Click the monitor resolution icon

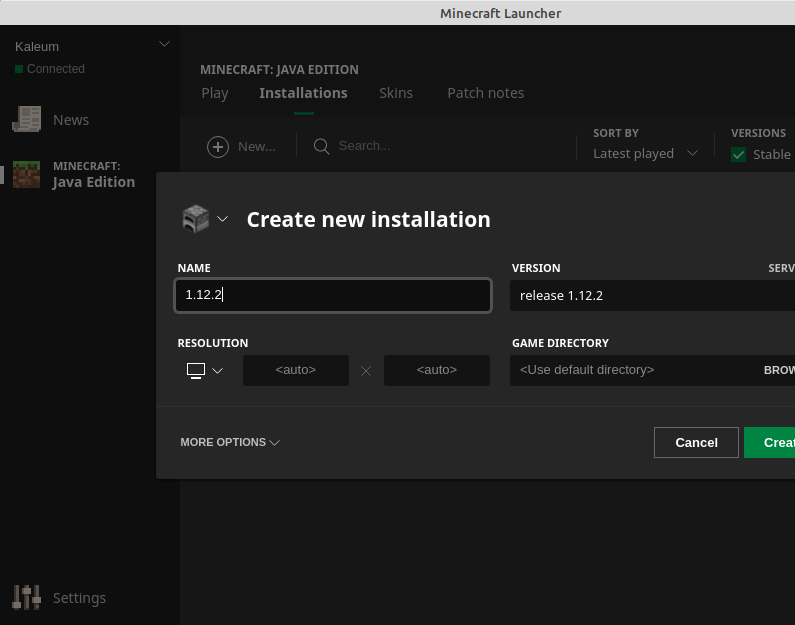196,370
